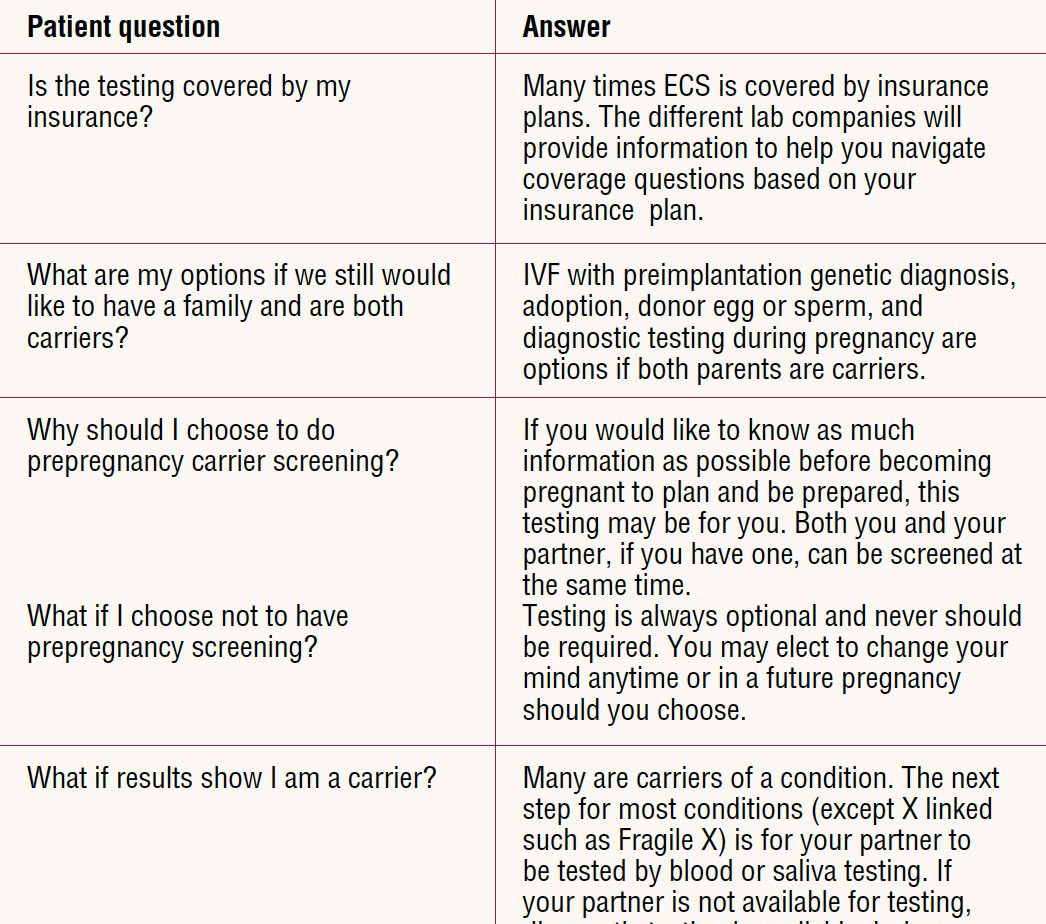Select the "What if I choose not" question
The width and height of the screenshot is (1046, 924).
pos(187,631)
